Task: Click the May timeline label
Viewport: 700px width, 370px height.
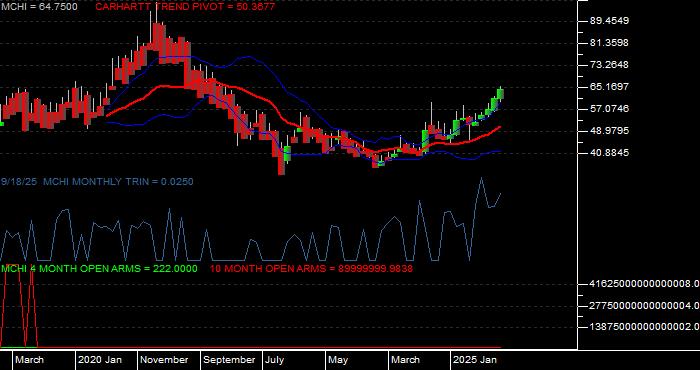Action: tap(338, 360)
